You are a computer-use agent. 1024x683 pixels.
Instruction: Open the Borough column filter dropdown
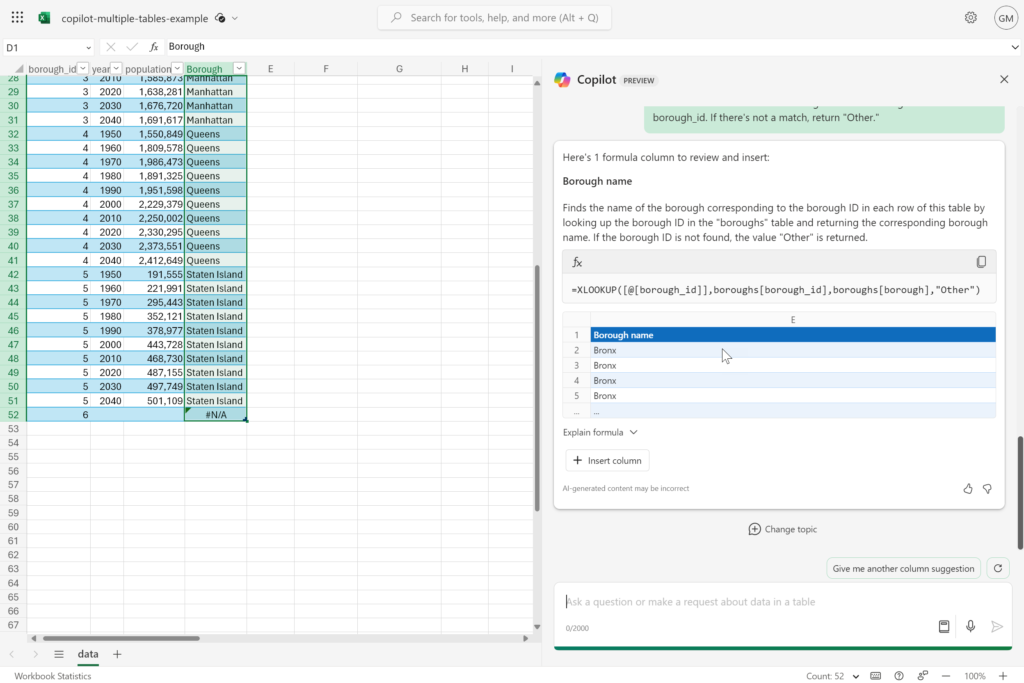238,69
